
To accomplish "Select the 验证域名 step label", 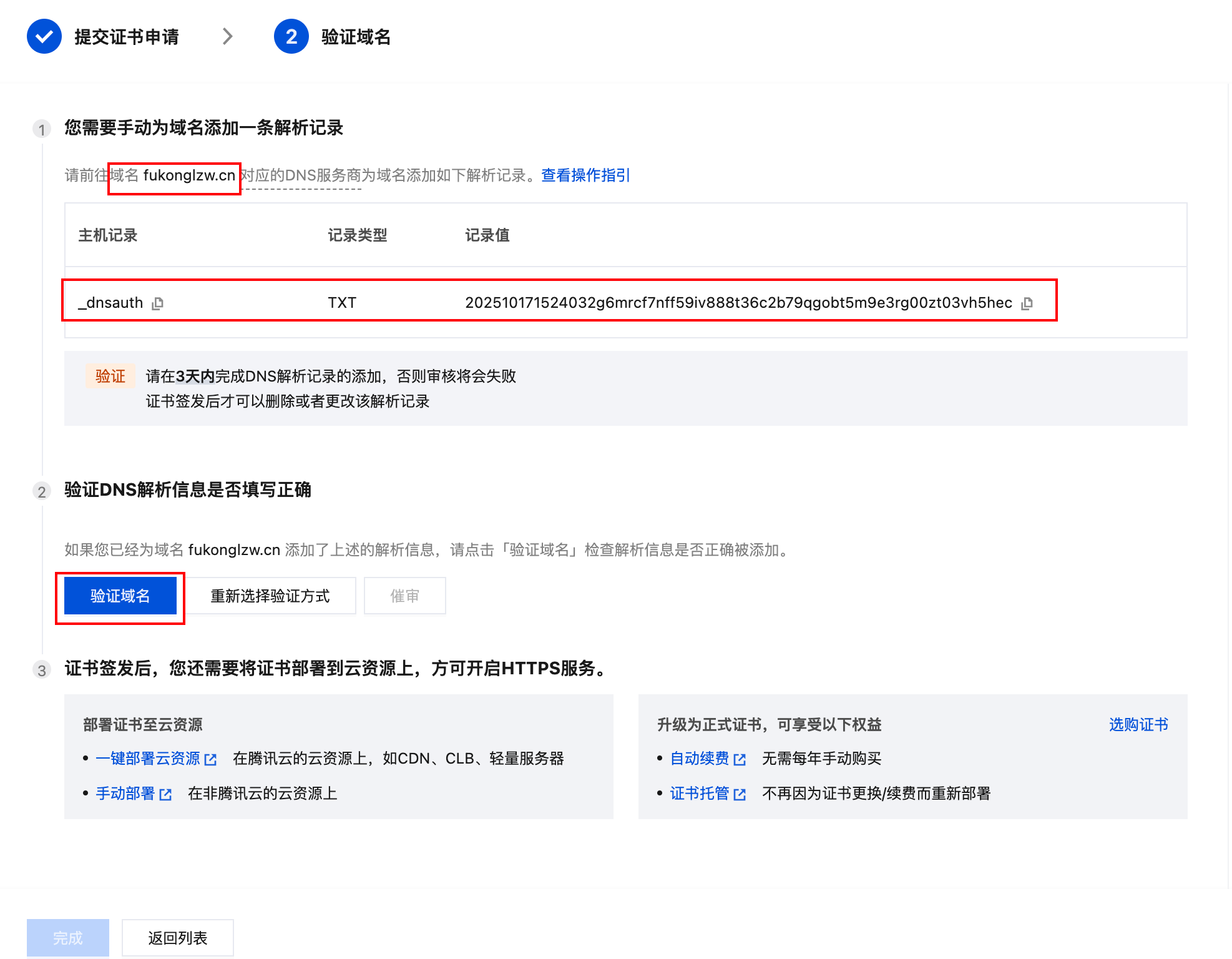I will (x=356, y=37).
